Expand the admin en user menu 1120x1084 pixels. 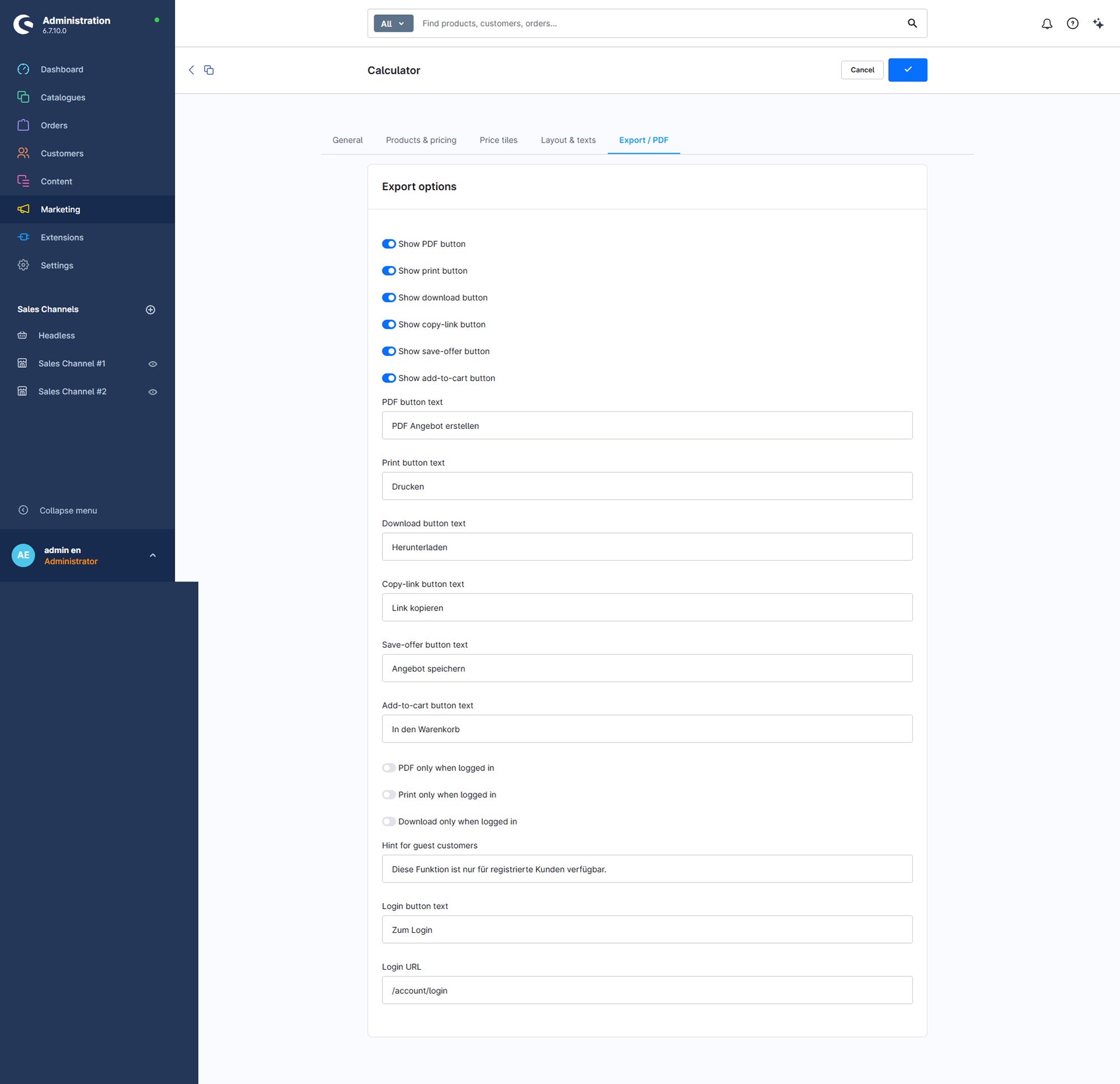point(153,556)
